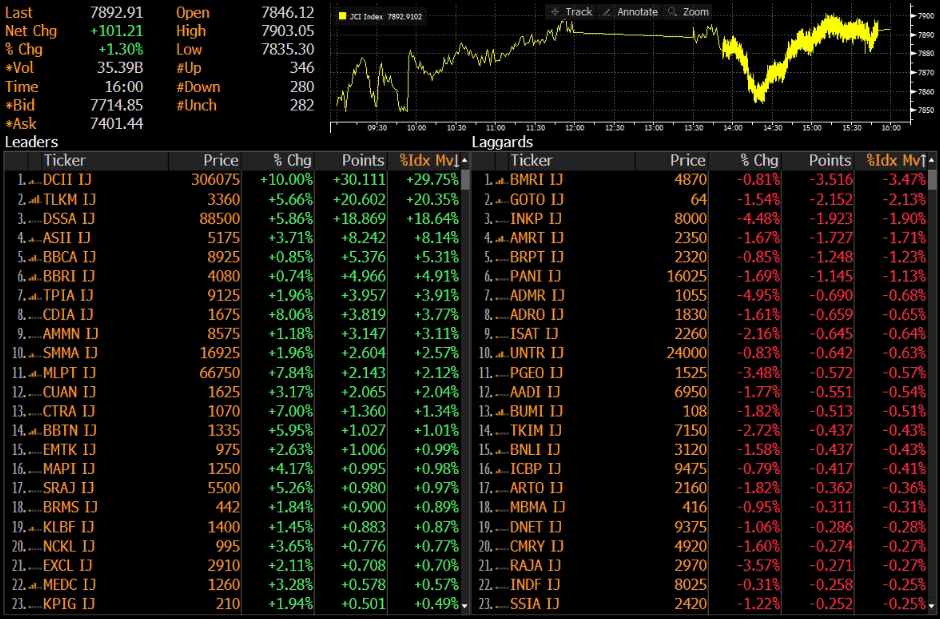Image resolution: width=940 pixels, height=619 pixels.
Task: Open the mini chart icon beside ASII IJ
Action: (35, 238)
